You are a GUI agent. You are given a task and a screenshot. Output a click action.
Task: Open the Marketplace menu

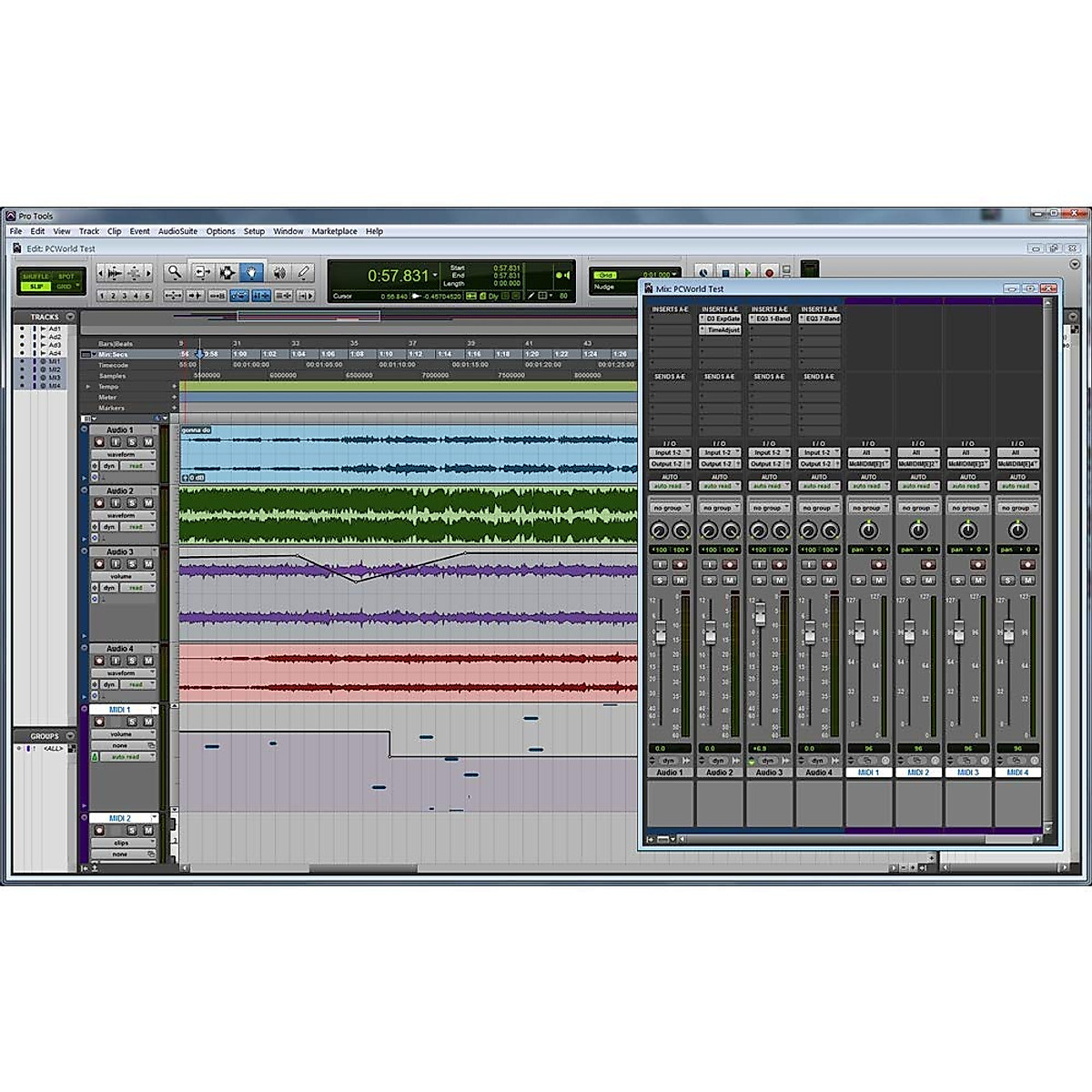[334, 231]
